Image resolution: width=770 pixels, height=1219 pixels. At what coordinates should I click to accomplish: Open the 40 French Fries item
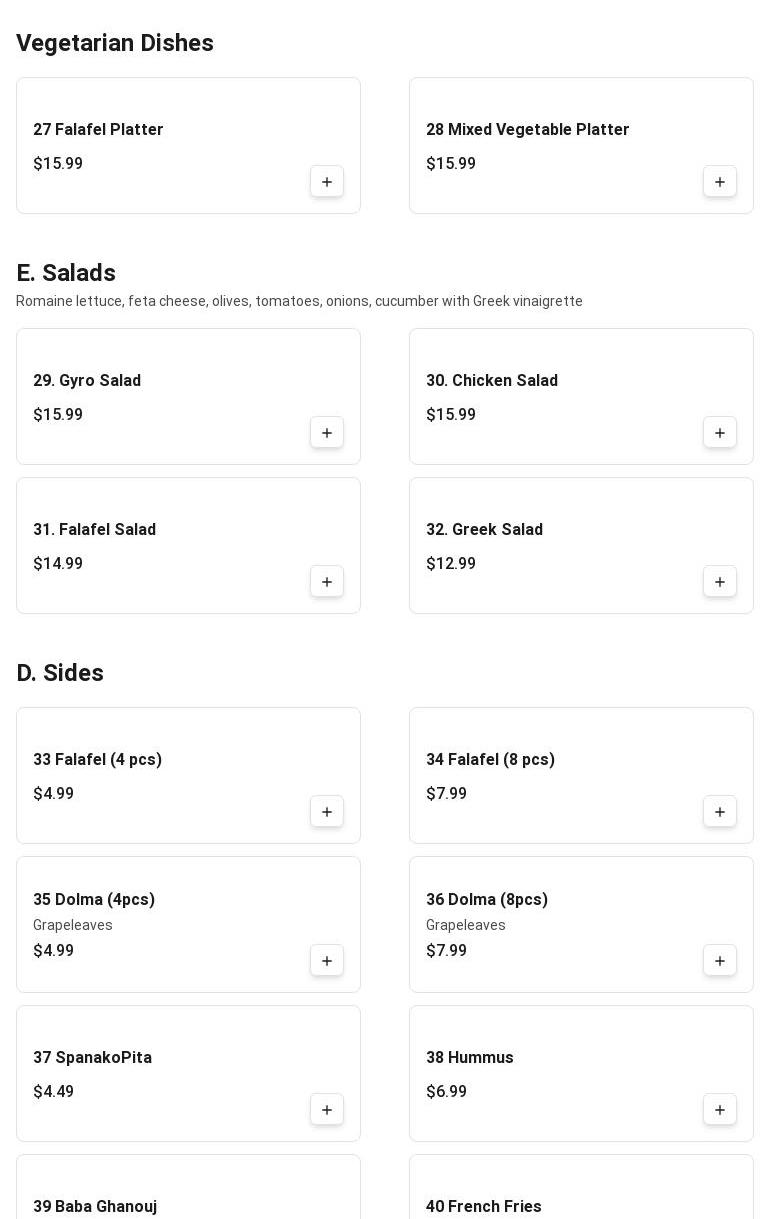pyautogui.click(x=483, y=1206)
